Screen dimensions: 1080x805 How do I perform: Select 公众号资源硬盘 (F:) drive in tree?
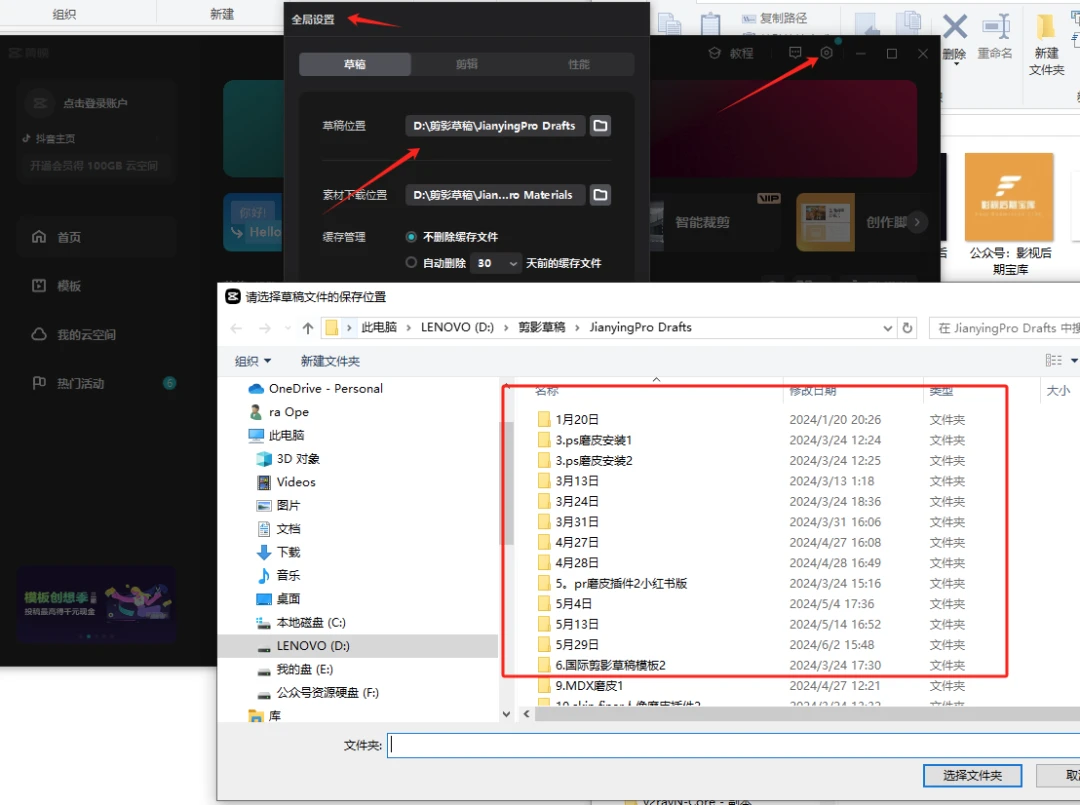point(318,693)
